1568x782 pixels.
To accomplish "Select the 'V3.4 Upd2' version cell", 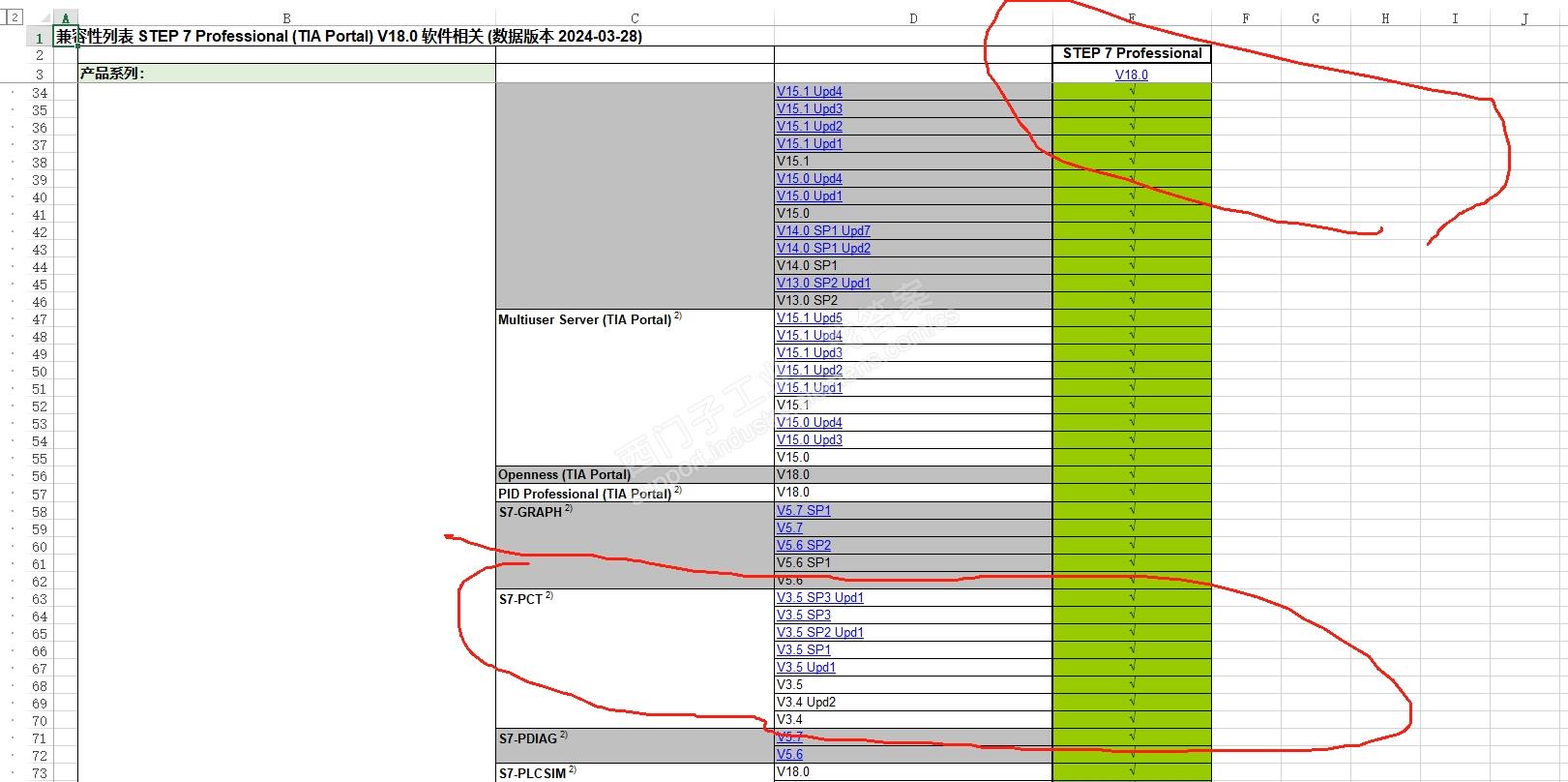I will [x=913, y=703].
